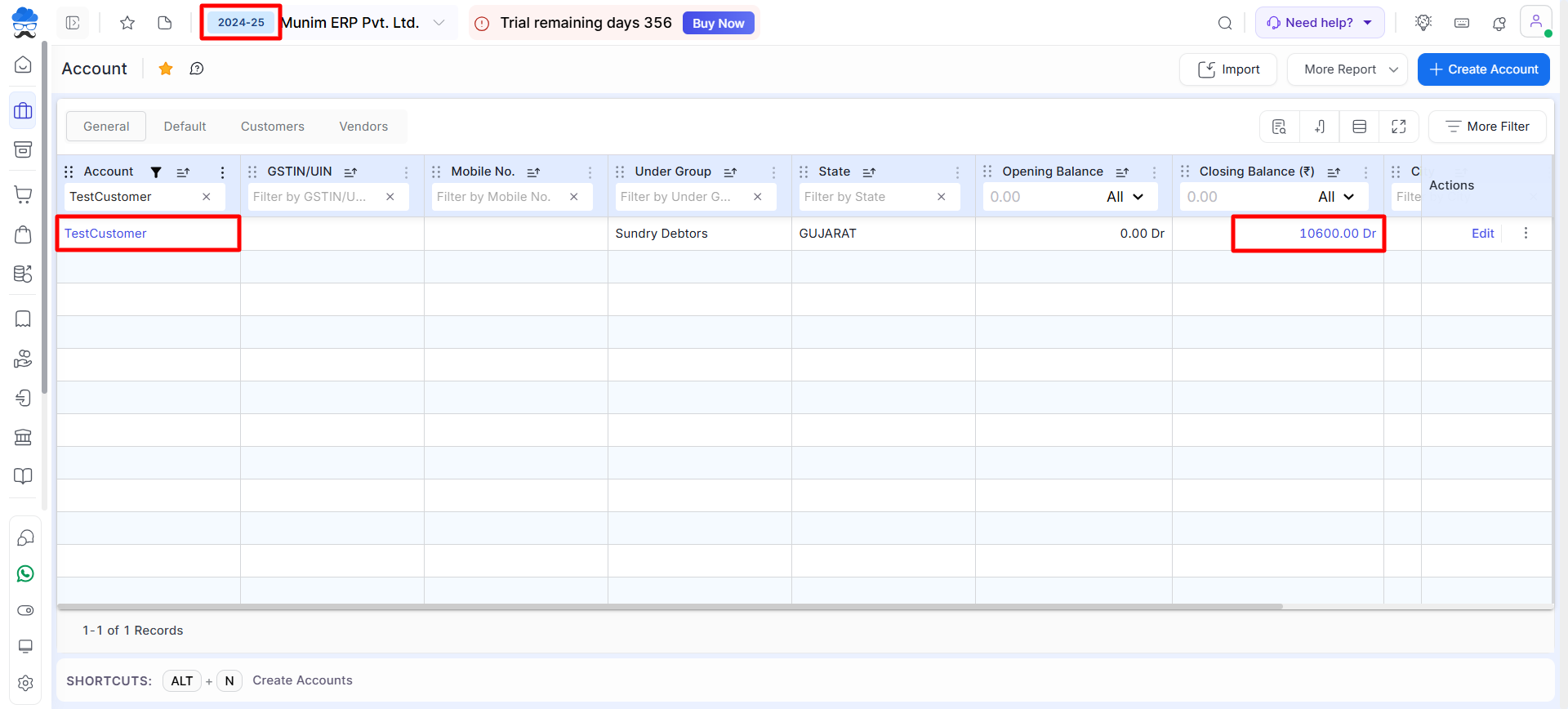The height and width of the screenshot is (709, 1568).
Task: Click the search magnifier in the top bar
Action: click(x=1225, y=23)
